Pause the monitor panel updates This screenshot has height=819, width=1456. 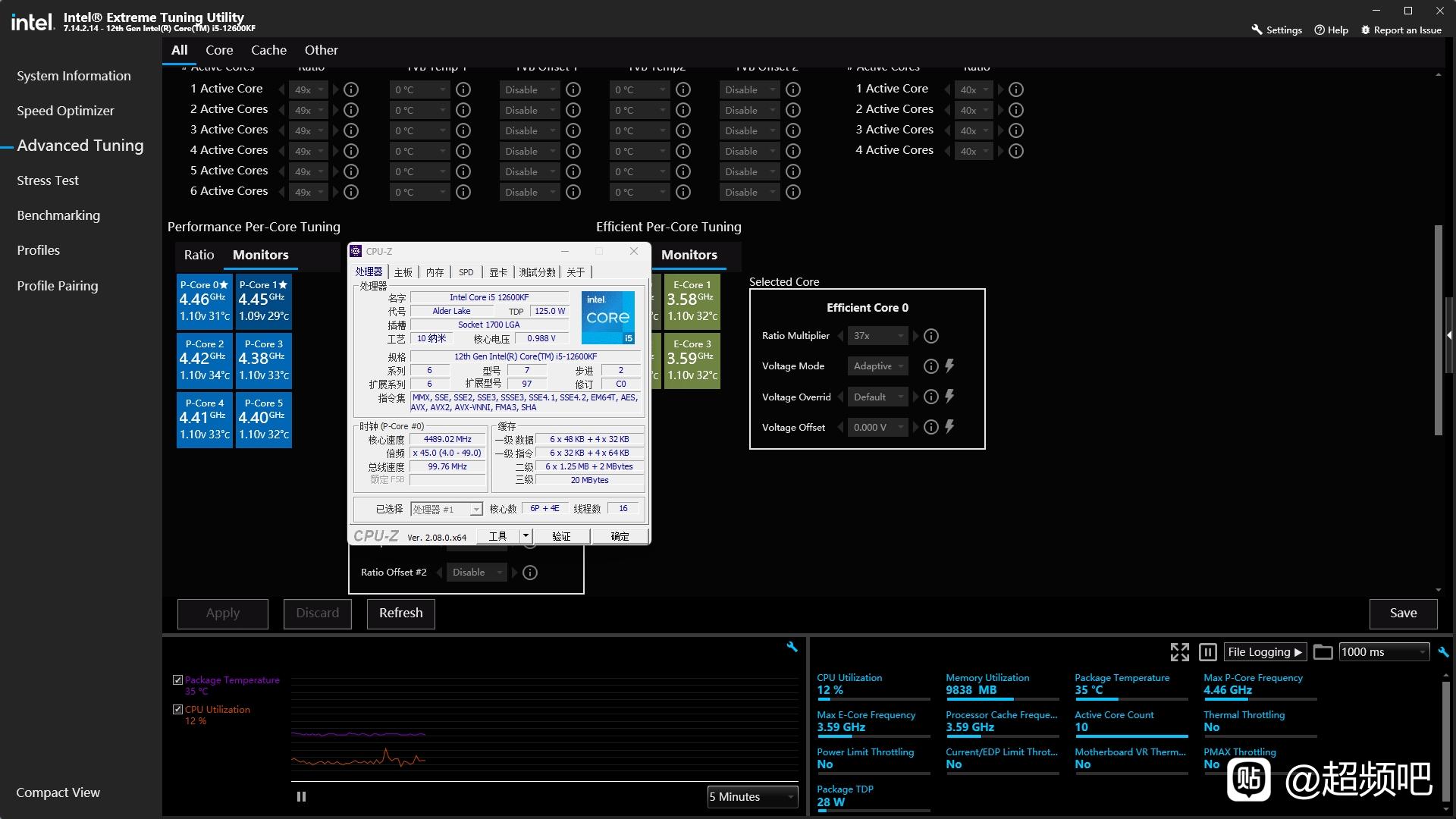tap(1208, 652)
